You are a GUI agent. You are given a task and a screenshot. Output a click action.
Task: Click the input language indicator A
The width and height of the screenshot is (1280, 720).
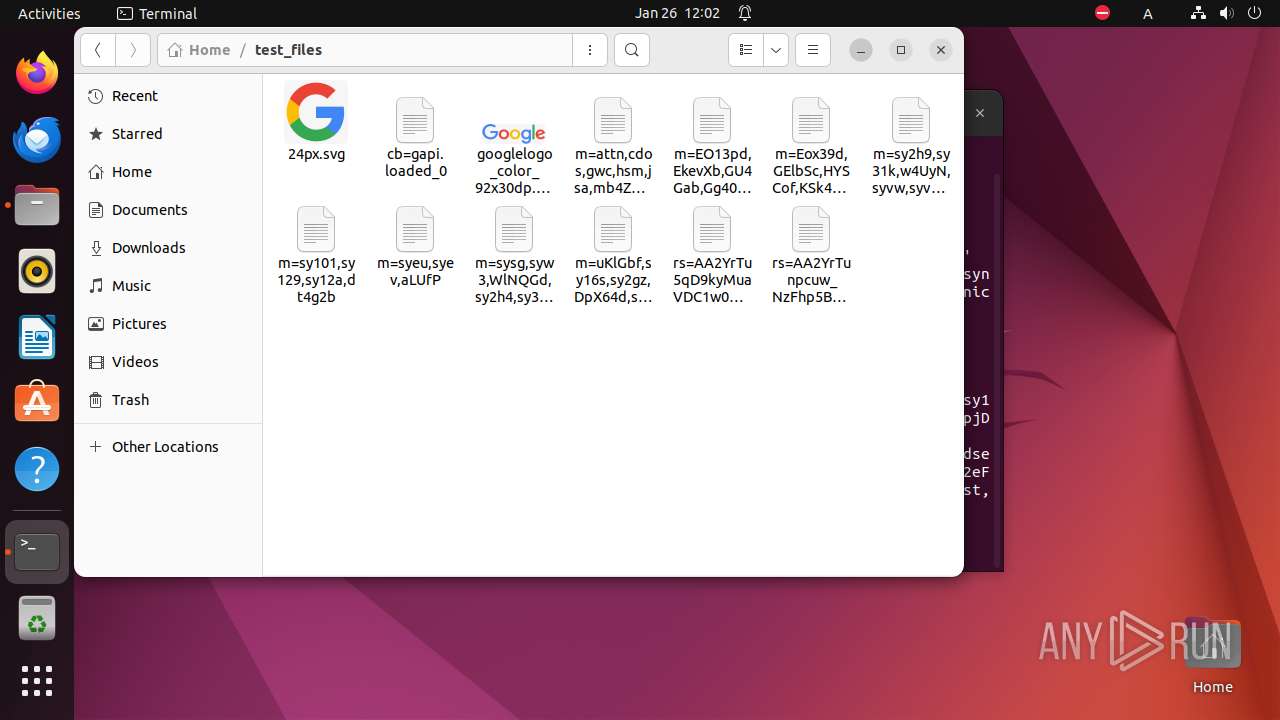point(1148,13)
